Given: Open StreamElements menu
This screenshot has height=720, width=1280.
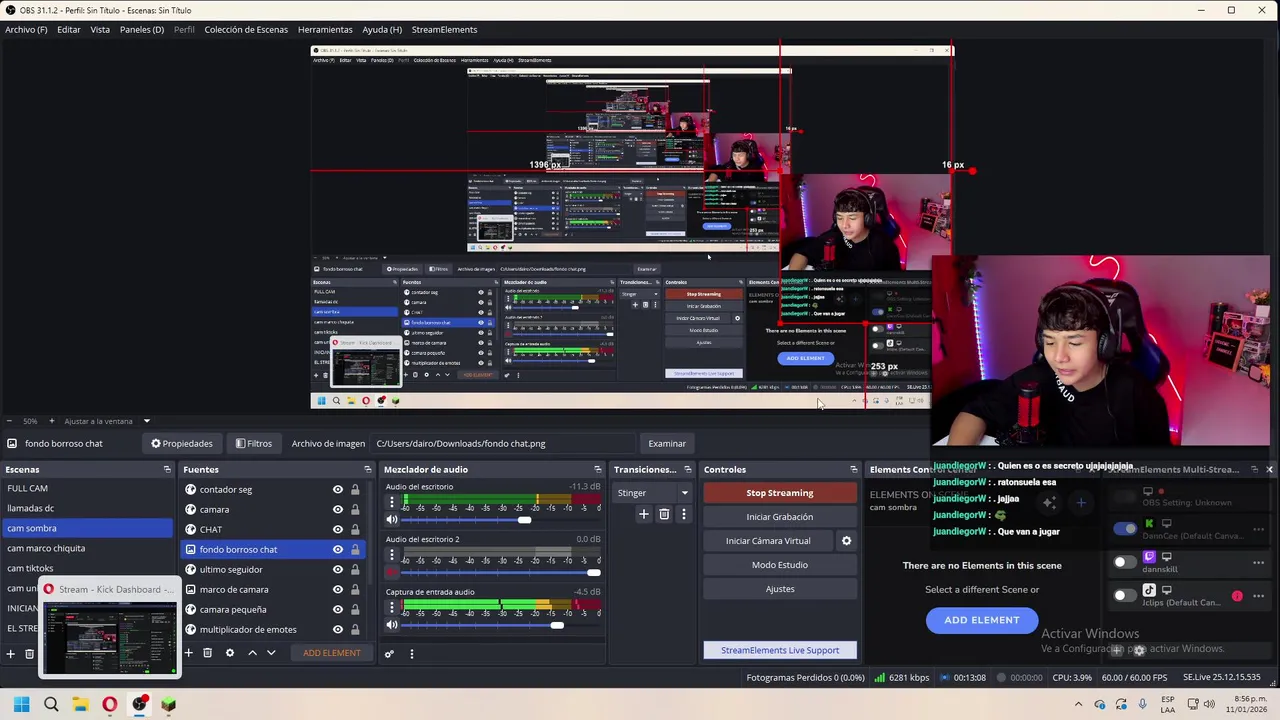Looking at the screenshot, I should [444, 29].
